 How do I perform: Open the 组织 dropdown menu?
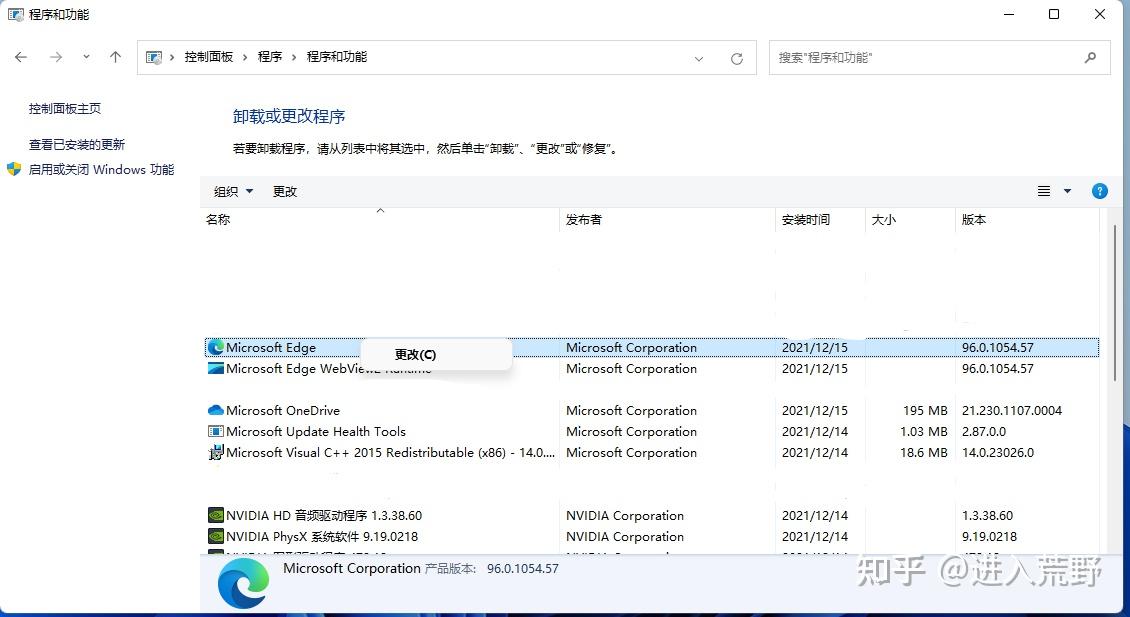tap(233, 191)
